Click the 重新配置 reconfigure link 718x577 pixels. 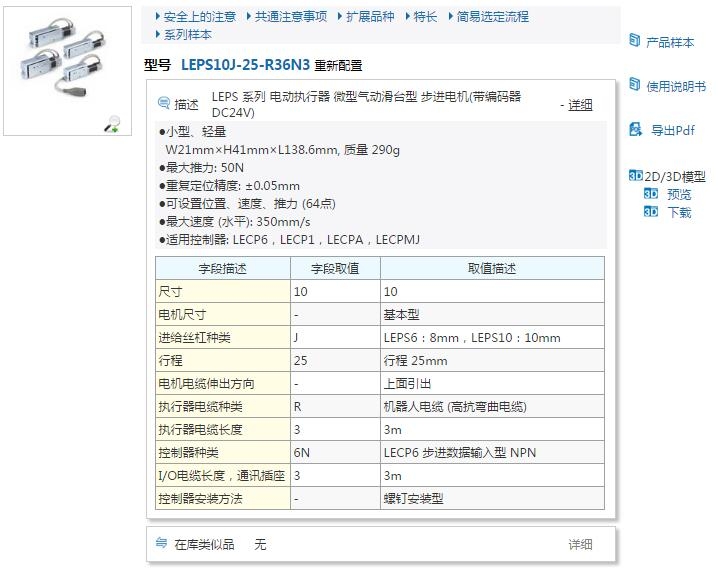[338, 66]
